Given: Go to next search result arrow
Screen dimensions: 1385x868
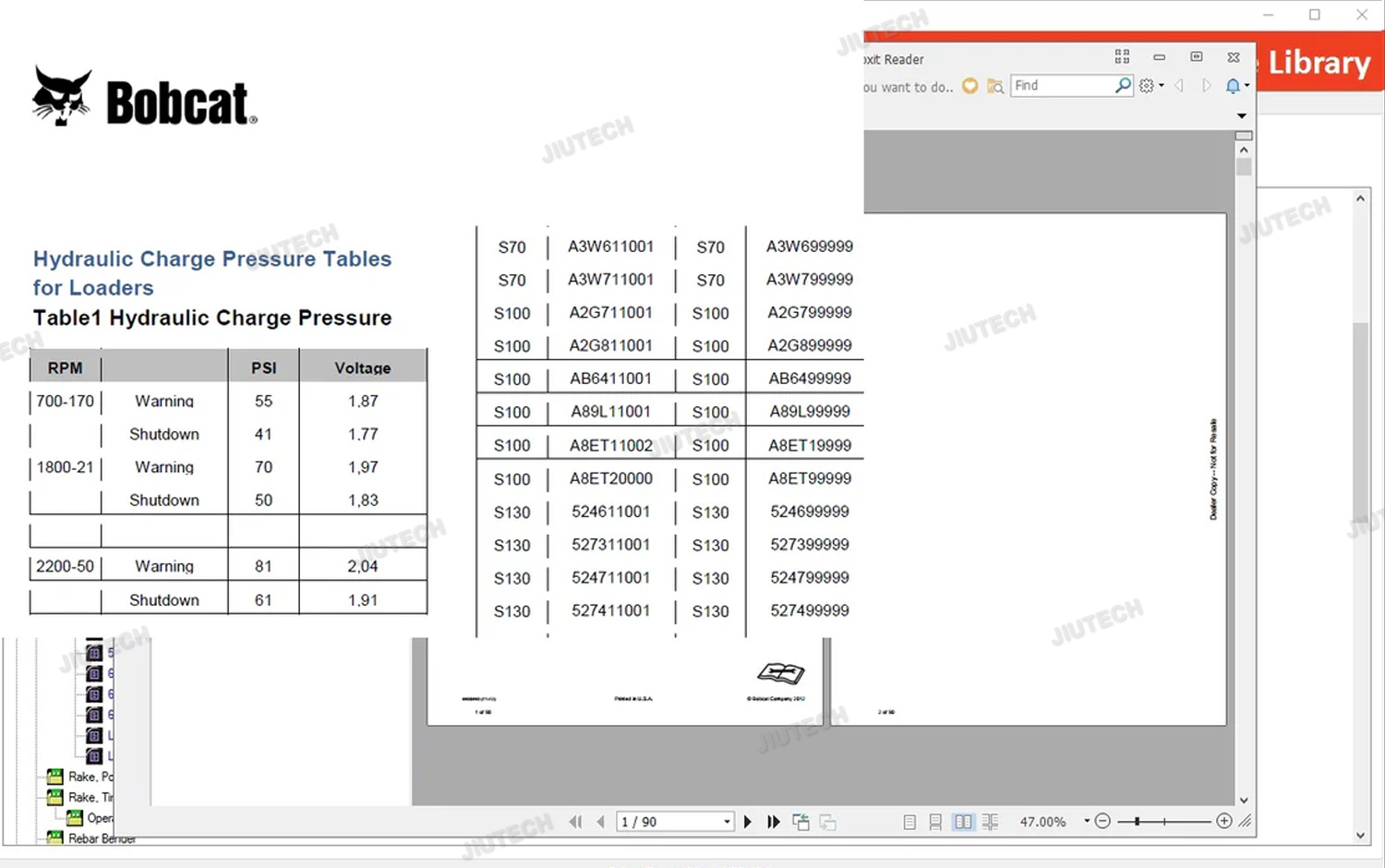Looking at the screenshot, I should [1206, 86].
